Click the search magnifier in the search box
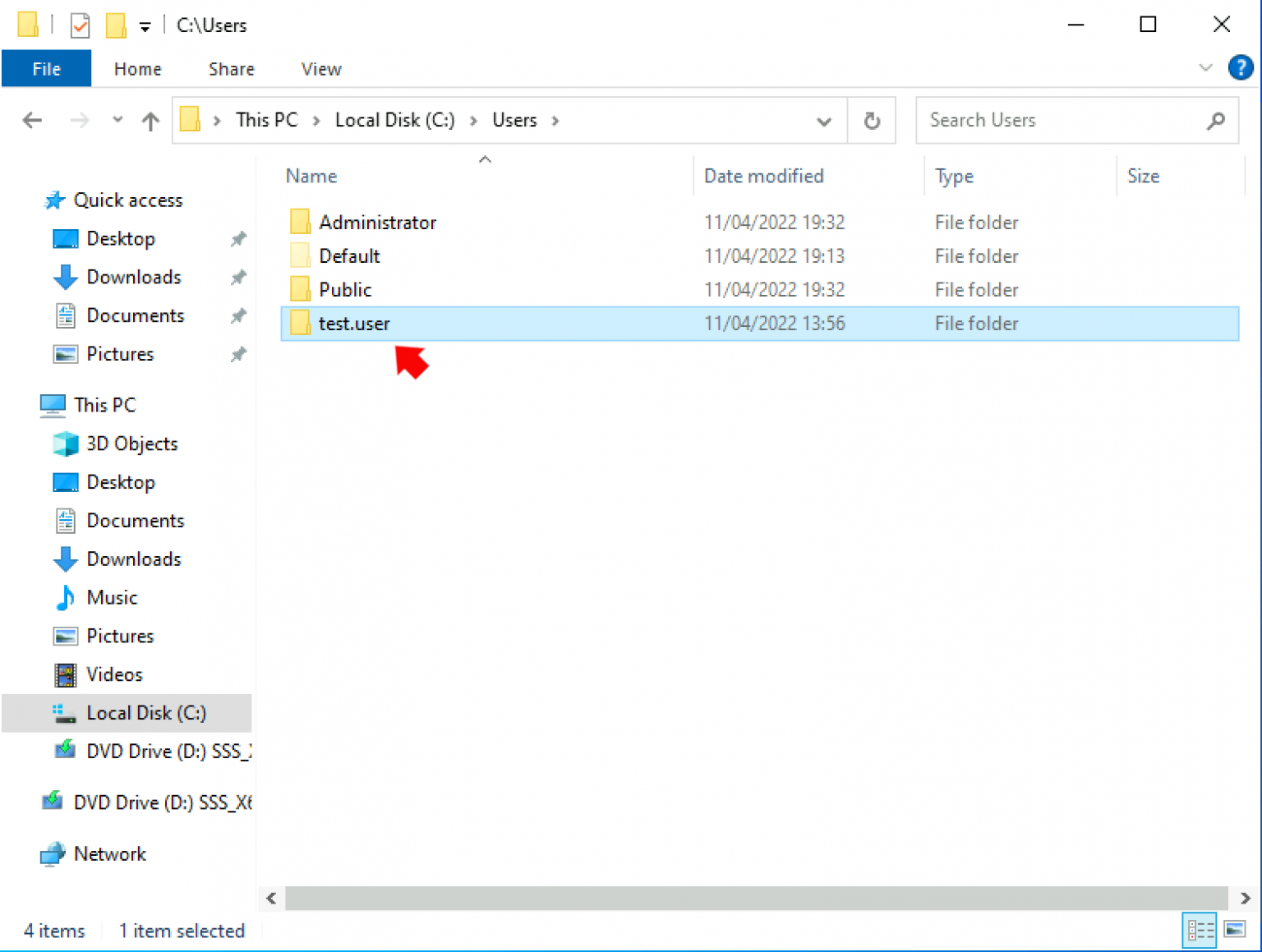The width and height of the screenshot is (1262, 952). coord(1216,120)
